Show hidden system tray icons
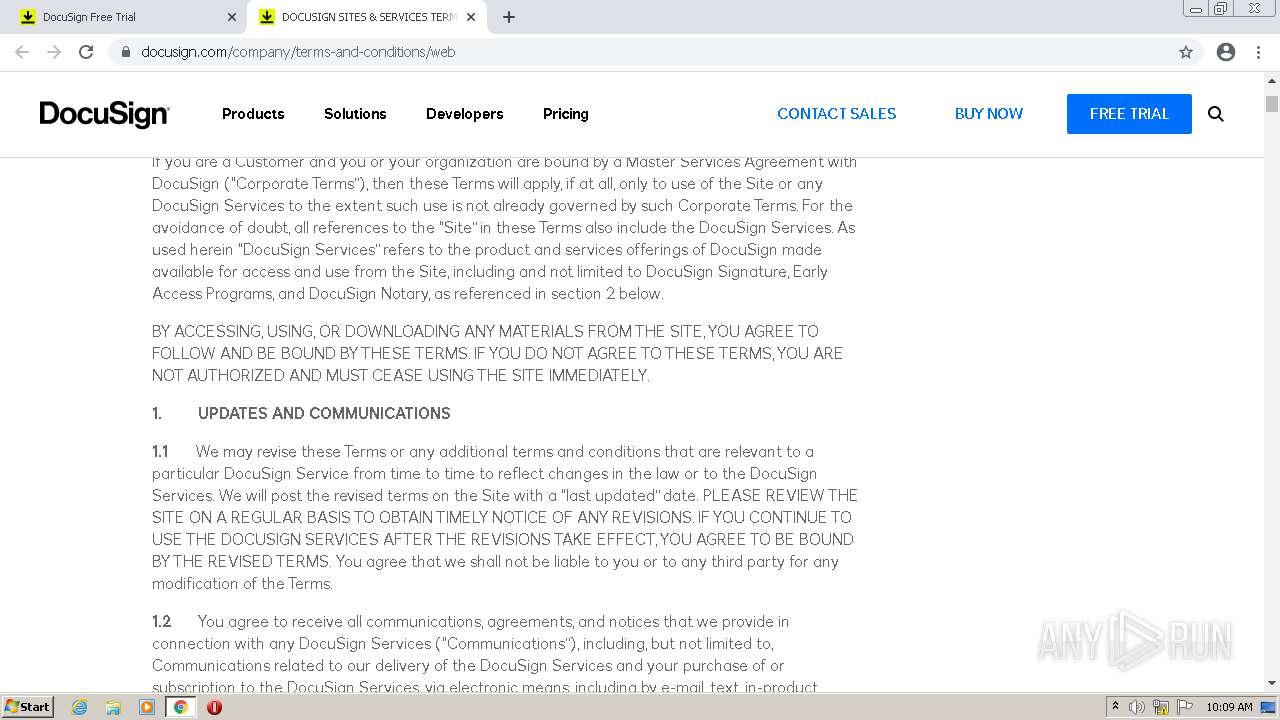The image size is (1280, 720). coord(1115,707)
